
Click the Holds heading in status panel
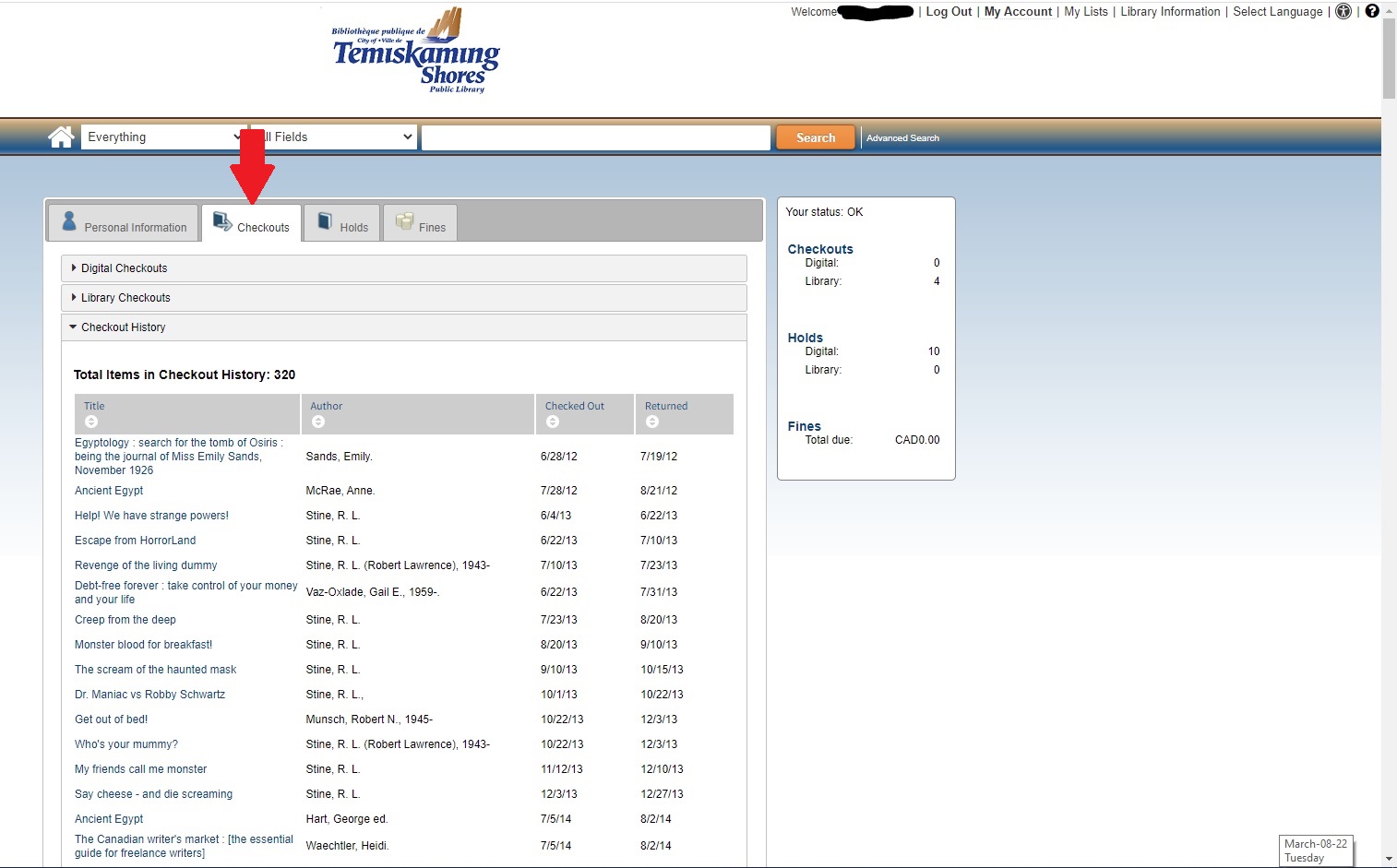805,338
